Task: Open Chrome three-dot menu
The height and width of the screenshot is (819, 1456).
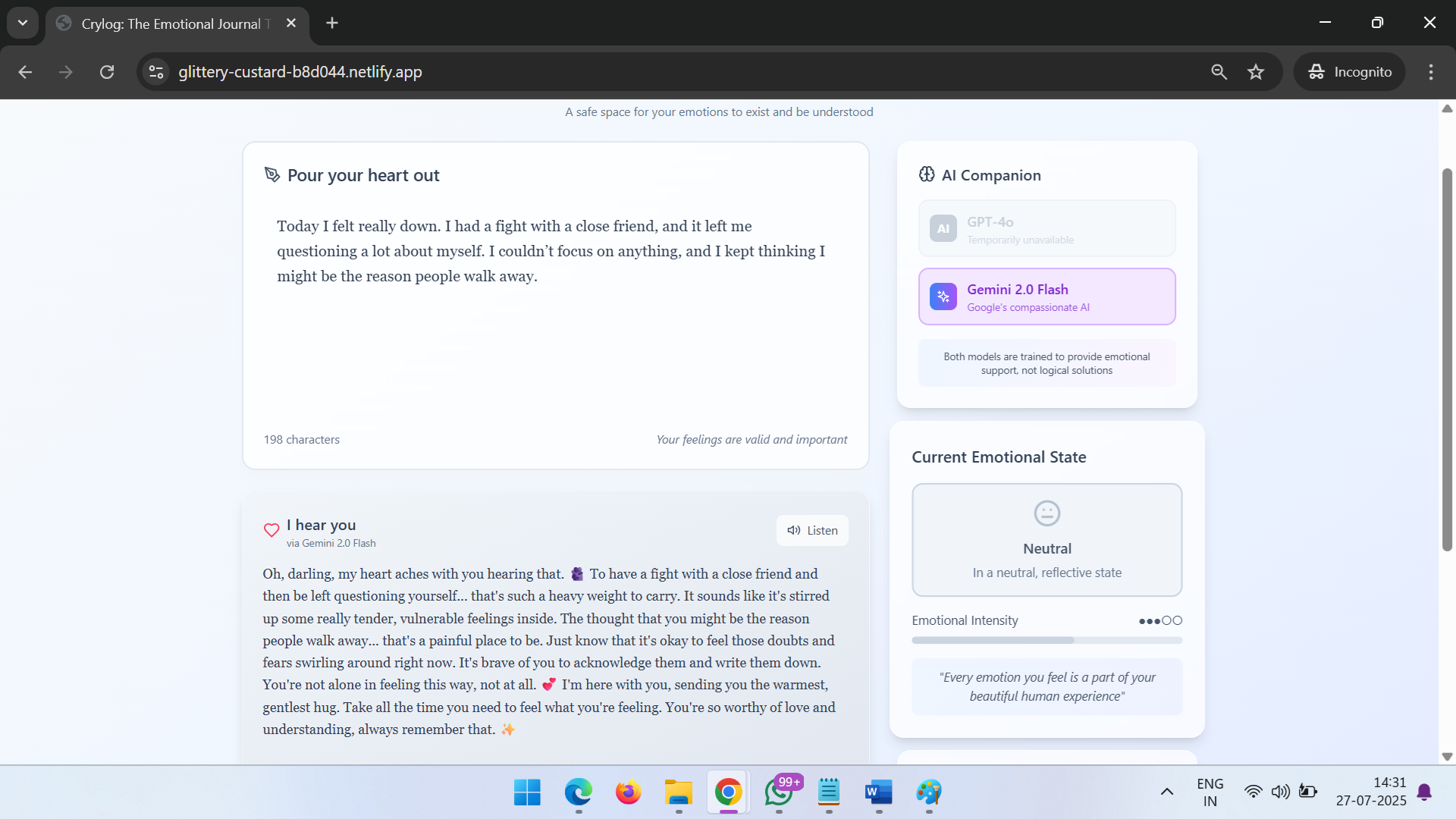Action: (1431, 72)
